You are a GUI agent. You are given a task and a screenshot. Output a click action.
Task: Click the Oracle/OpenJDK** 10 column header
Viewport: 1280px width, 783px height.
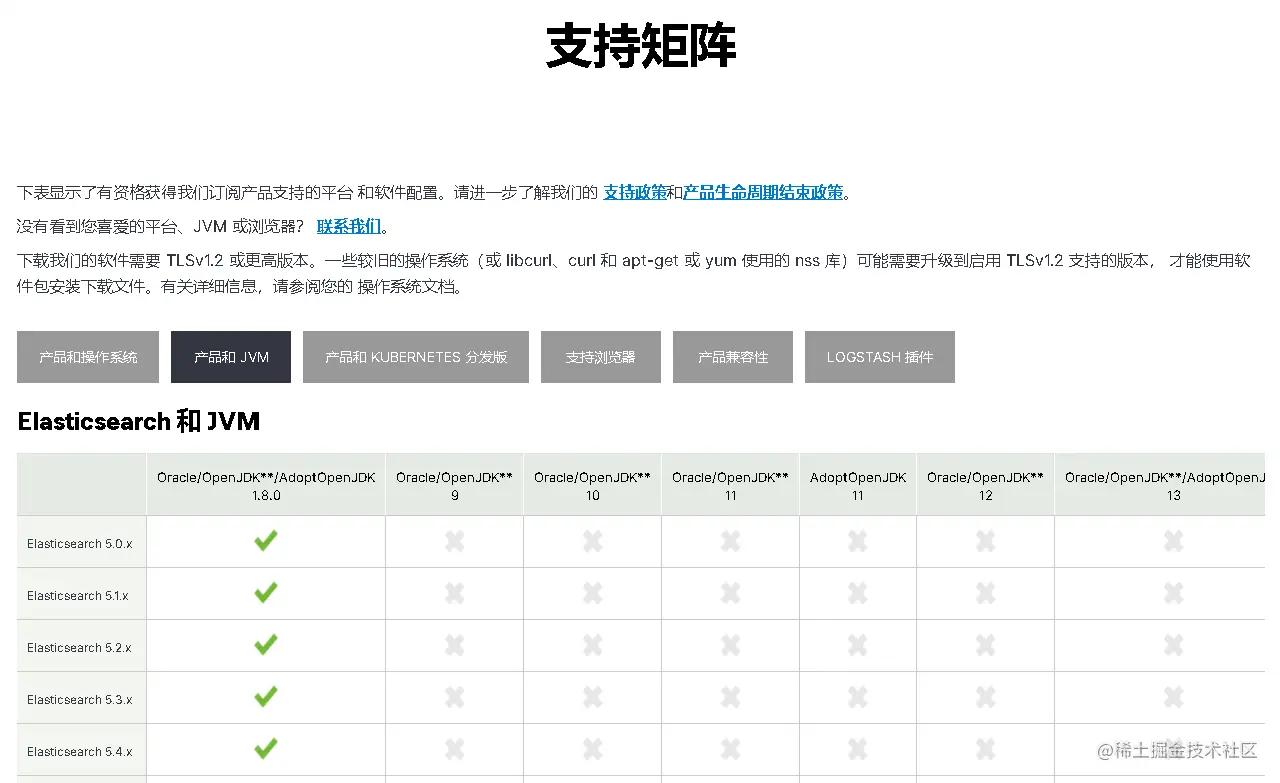tap(592, 486)
